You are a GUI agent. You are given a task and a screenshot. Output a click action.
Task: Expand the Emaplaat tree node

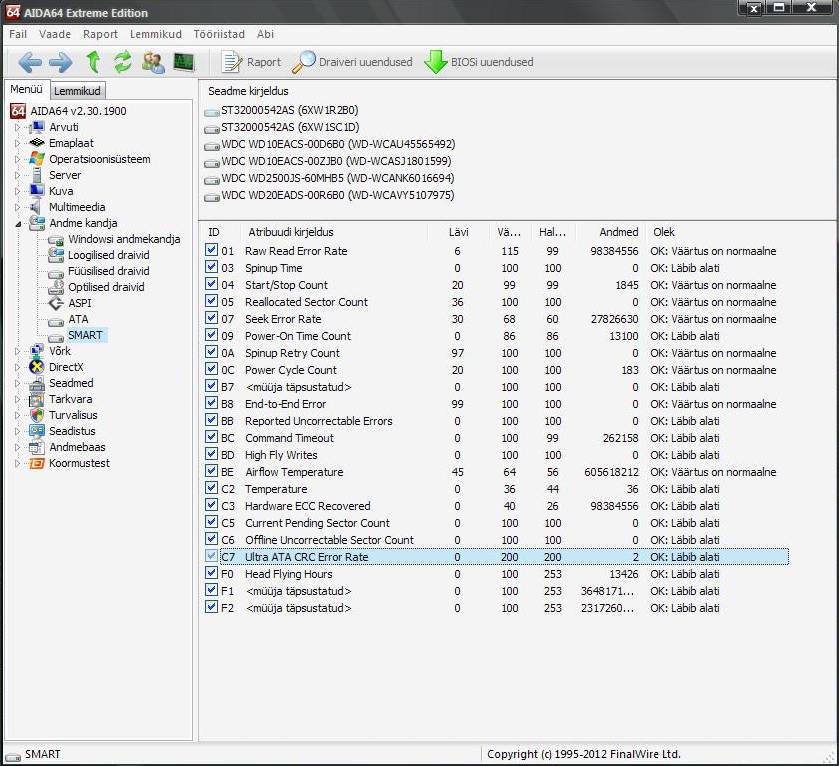(x=17, y=143)
